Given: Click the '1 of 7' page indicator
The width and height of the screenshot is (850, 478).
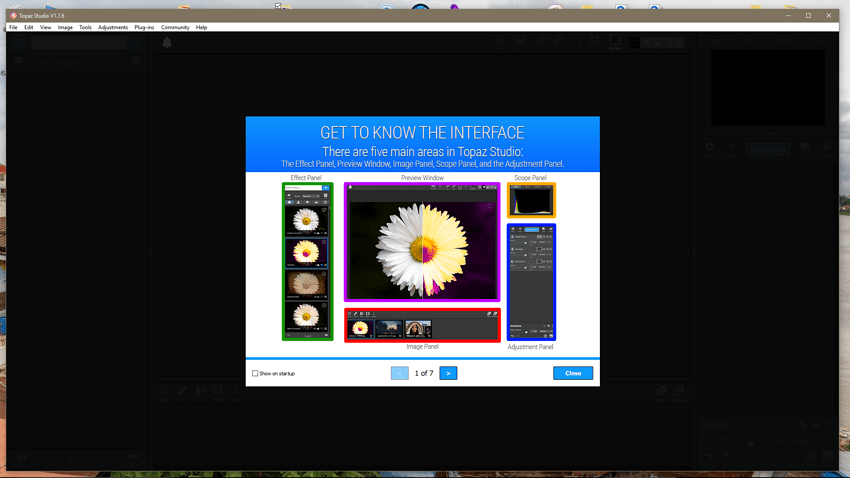Looking at the screenshot, I should point(424,373).
